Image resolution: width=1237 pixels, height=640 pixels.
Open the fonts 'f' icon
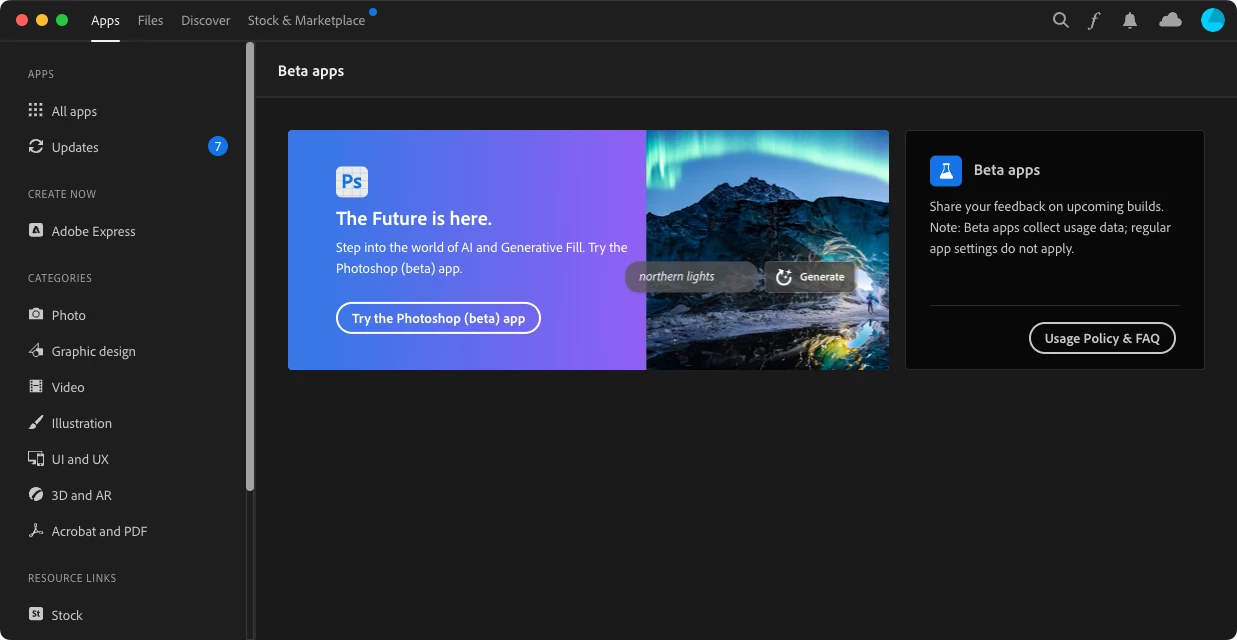[x=1094, y=20]
